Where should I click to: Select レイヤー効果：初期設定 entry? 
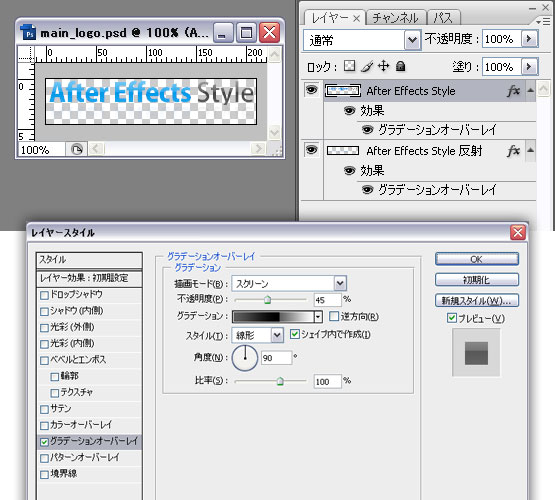(x=89, y=278)
